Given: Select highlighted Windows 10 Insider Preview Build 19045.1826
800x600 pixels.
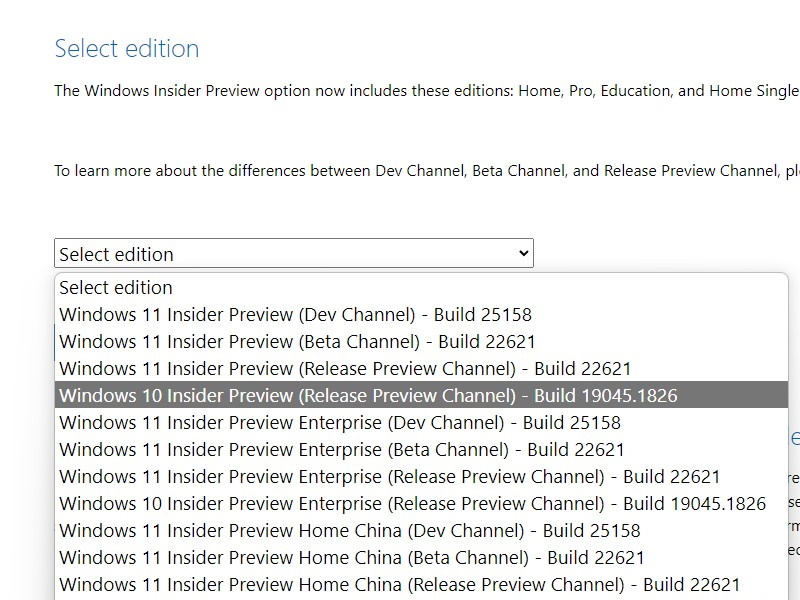Looking at the screenshot, I should [x=368, y=395].
